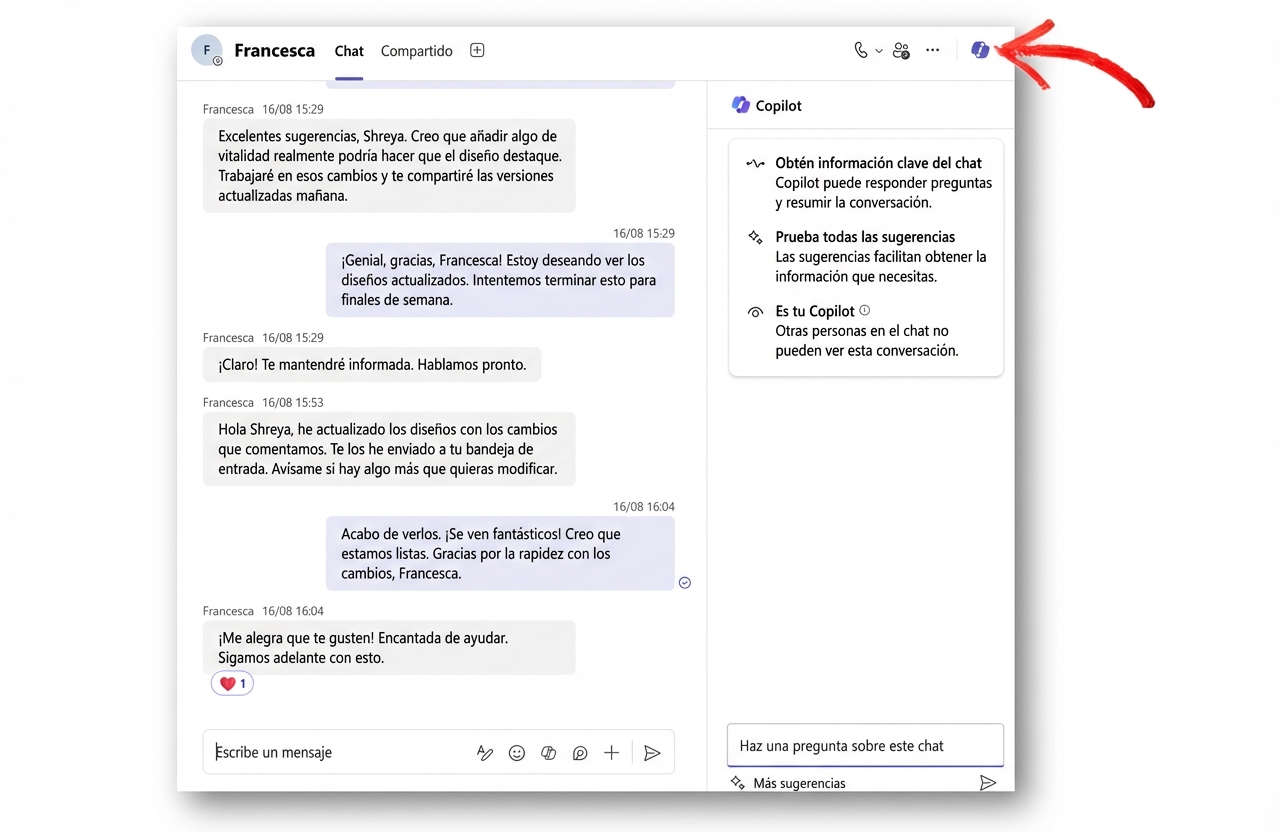
Task: Click the heart reaction on Francesca's message
Action: pos(231,683)
